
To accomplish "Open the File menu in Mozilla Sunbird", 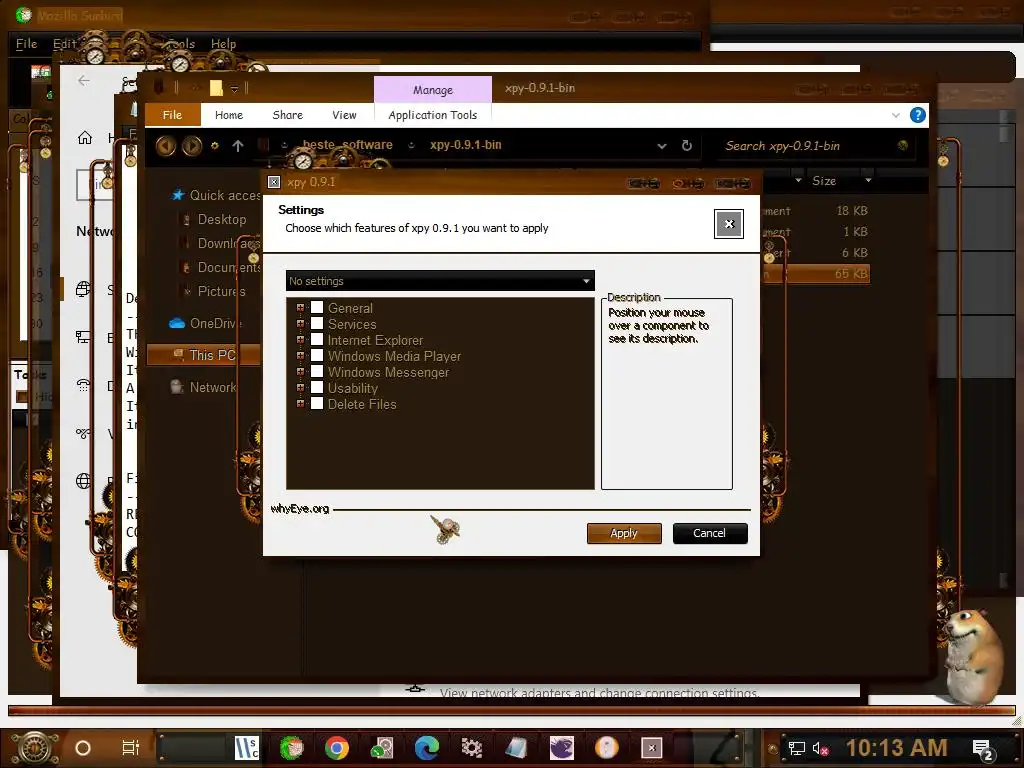I will 27,44.
